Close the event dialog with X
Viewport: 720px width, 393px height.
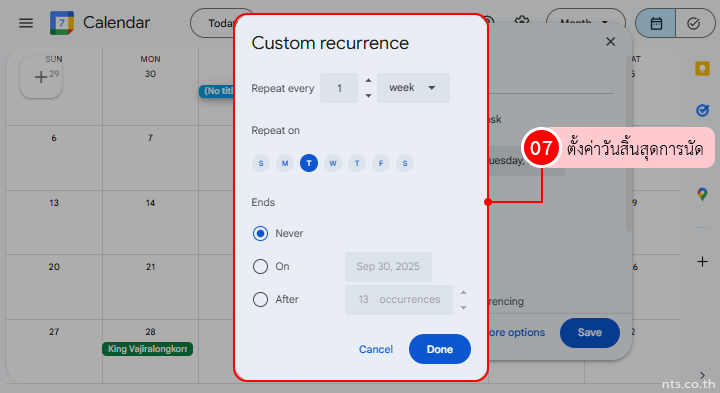coord(610,42)
